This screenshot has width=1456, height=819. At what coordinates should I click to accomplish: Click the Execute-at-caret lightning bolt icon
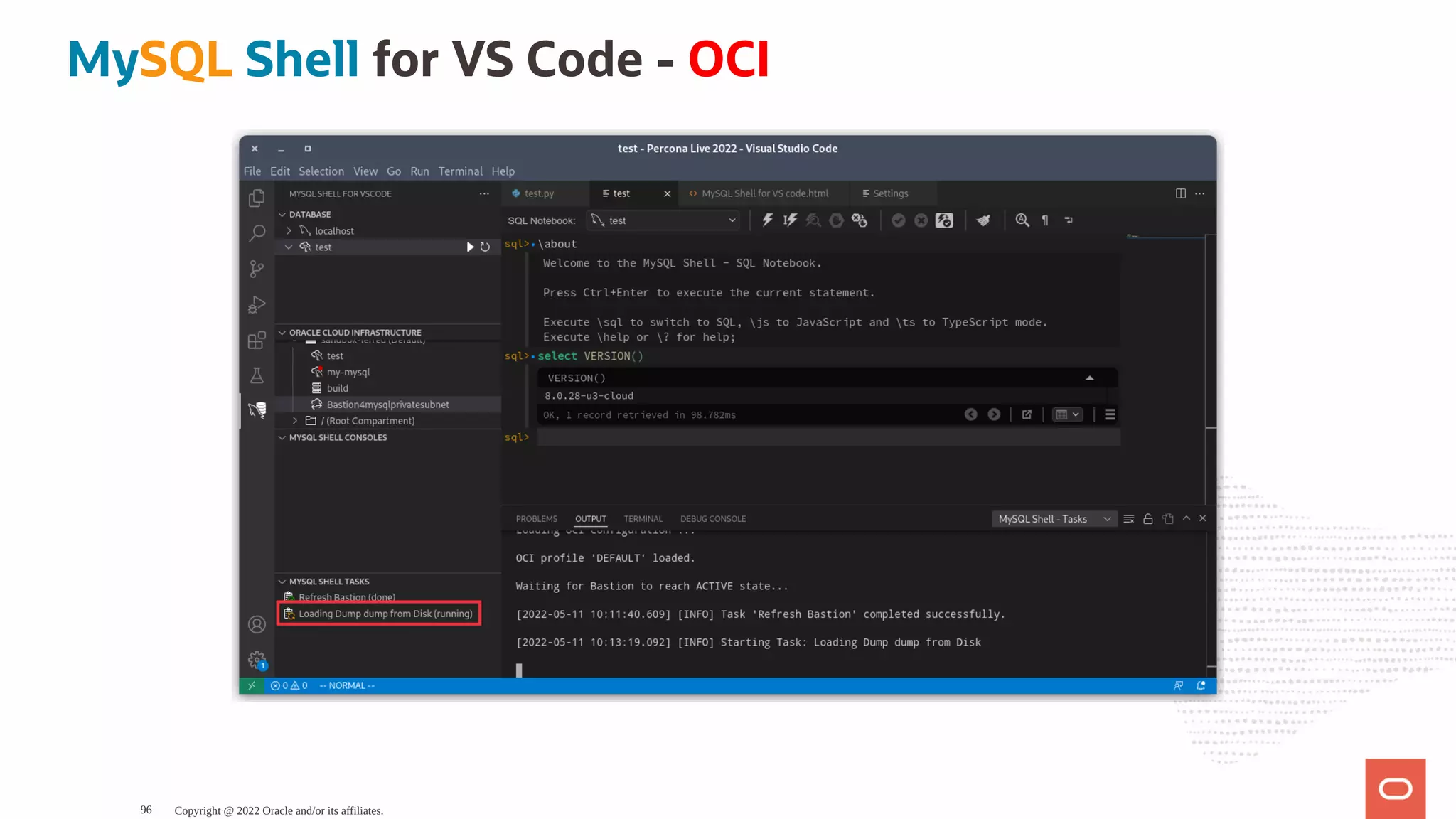790,220
